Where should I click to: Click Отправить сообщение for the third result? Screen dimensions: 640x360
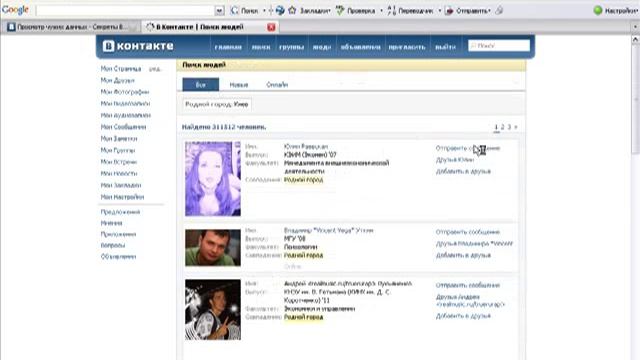[468, 285]
